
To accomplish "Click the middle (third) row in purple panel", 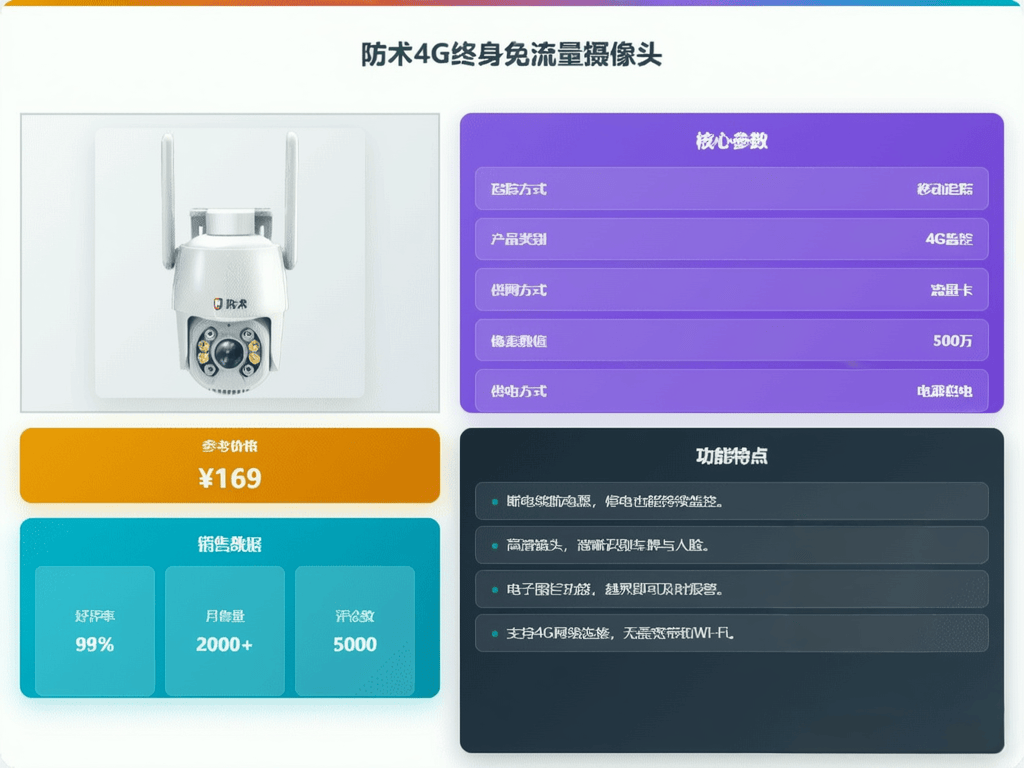I will coord(731,289).
